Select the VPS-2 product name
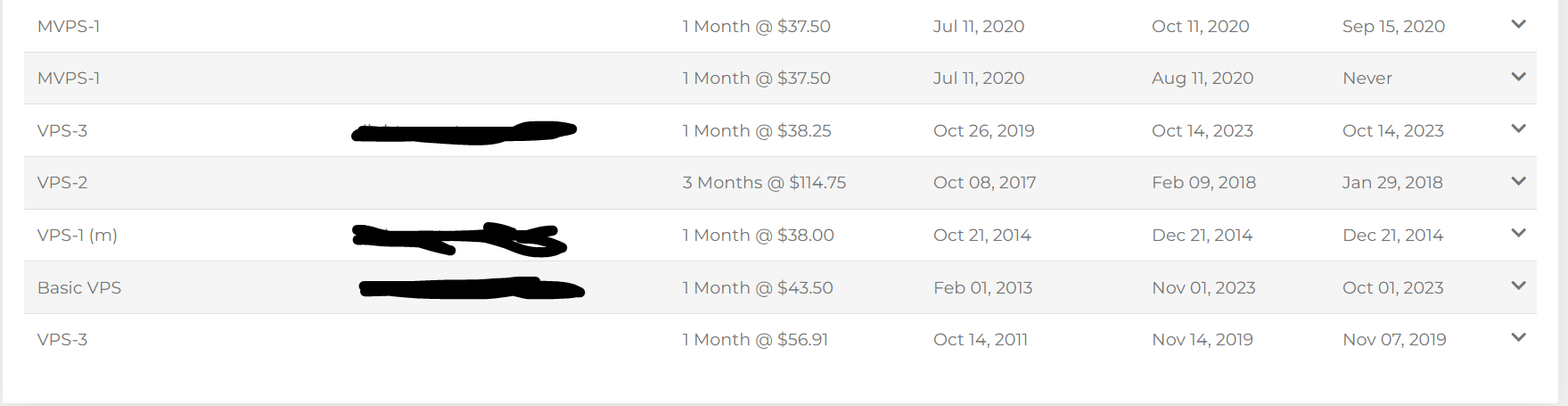This screenshot has width=1568, height=406. (62, 182)
